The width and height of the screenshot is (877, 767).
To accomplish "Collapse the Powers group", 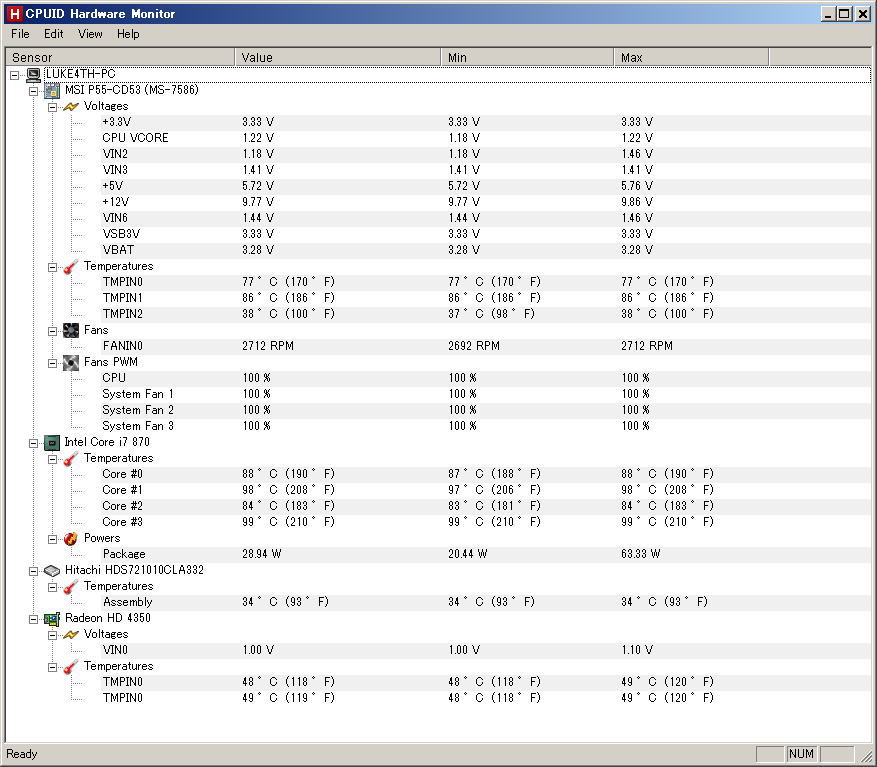I will coord(53,539).
